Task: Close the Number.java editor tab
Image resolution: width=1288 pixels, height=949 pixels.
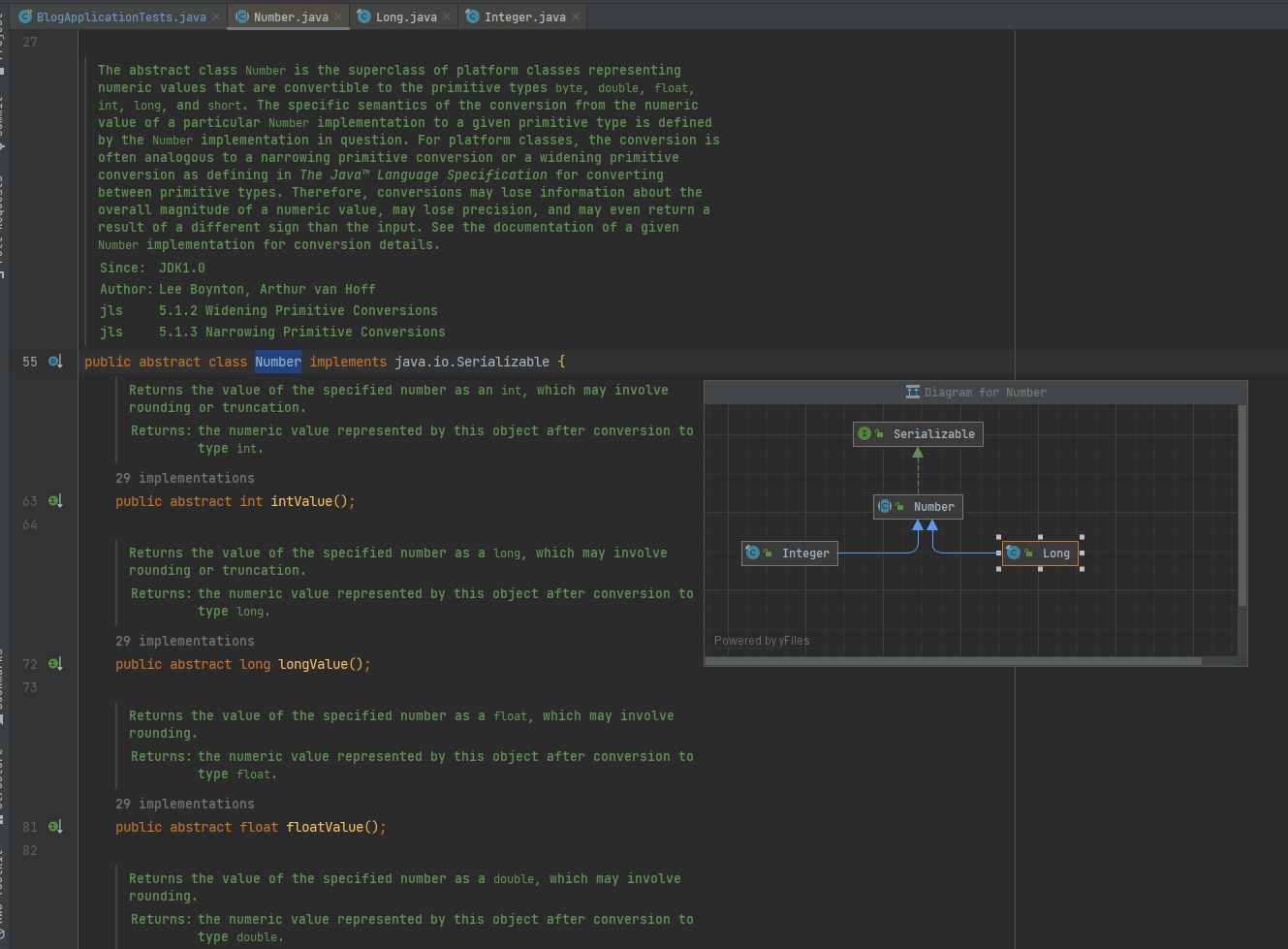Action: point(338,16)
